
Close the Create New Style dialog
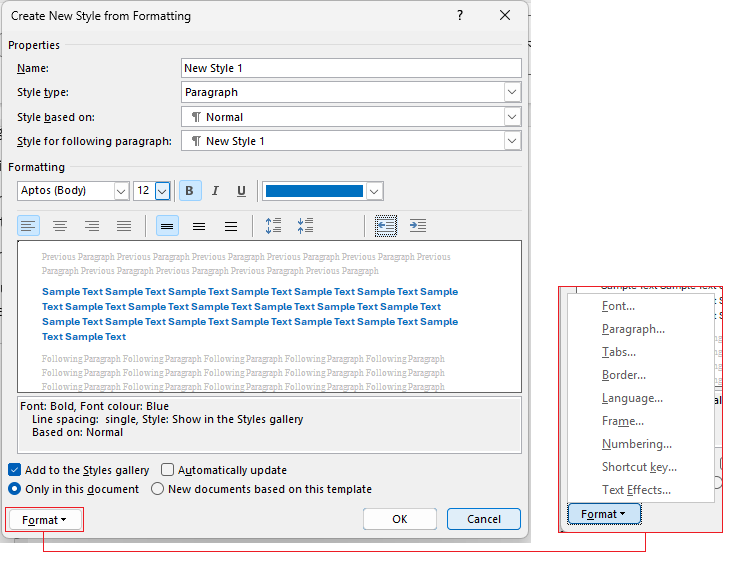(x=505, y=16)
